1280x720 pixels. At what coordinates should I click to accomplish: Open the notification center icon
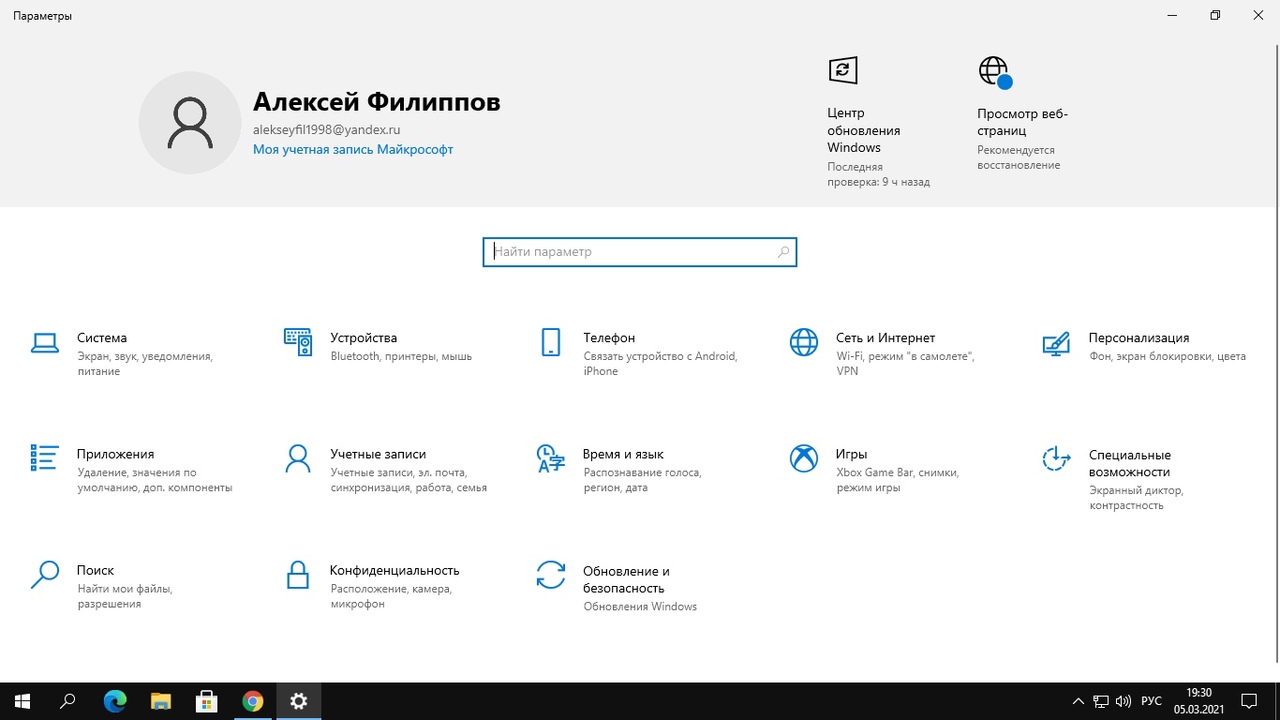[1249, 701]
